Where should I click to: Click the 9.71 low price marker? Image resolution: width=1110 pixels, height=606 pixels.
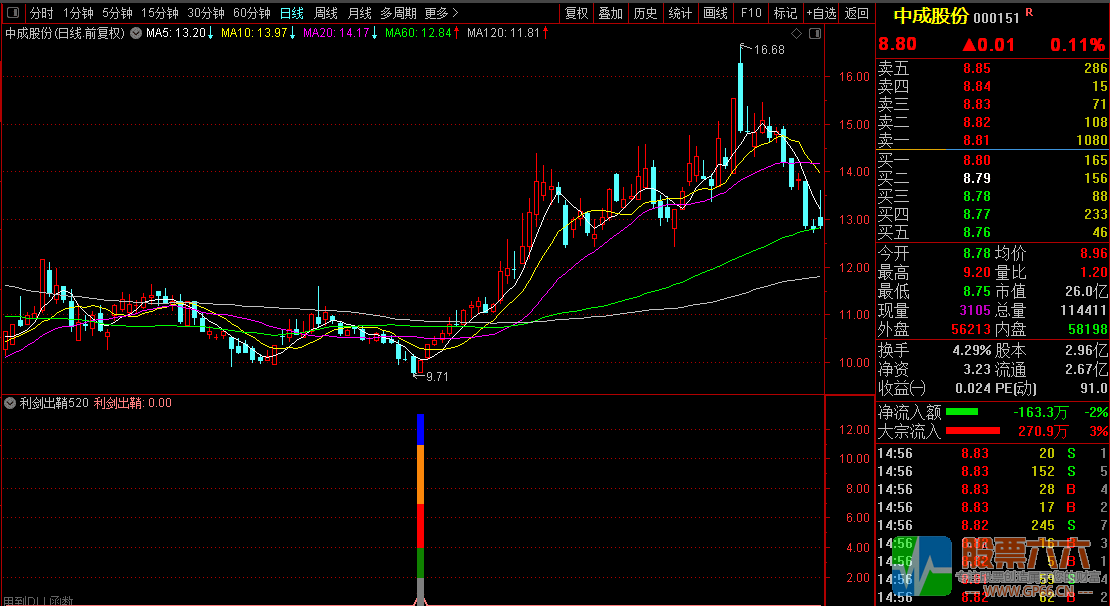coord(437,377)
